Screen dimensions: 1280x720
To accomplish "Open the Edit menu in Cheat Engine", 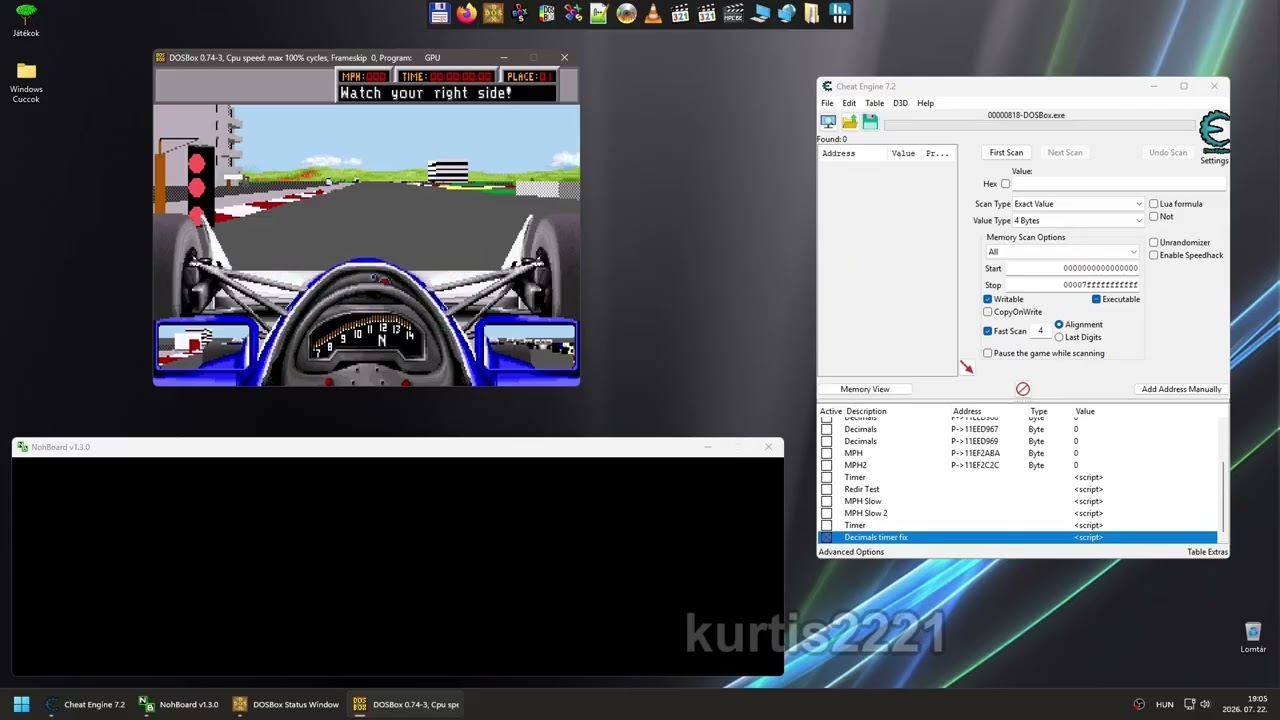I will 849,103.
